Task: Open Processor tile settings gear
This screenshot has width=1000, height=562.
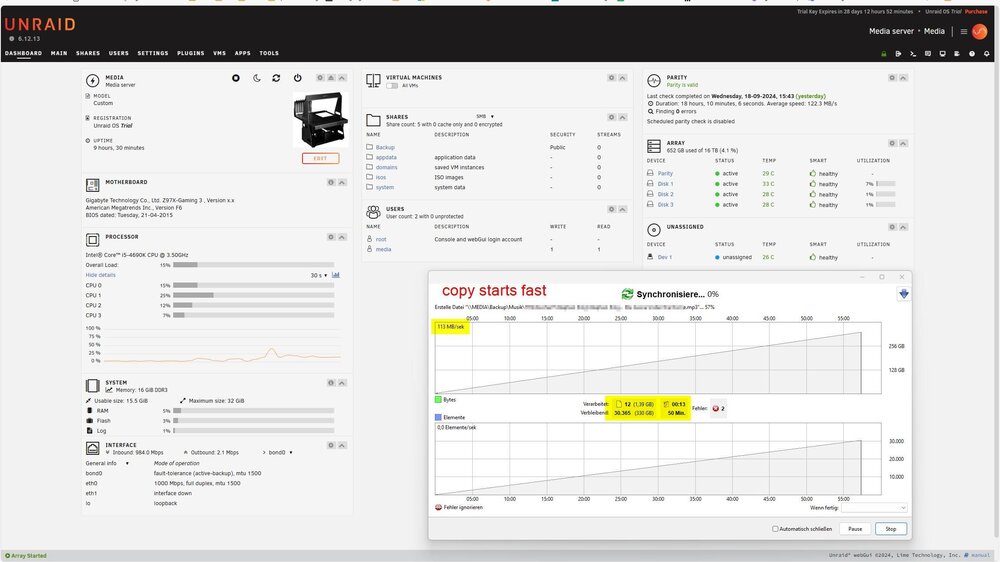Action: coord(331,237)
